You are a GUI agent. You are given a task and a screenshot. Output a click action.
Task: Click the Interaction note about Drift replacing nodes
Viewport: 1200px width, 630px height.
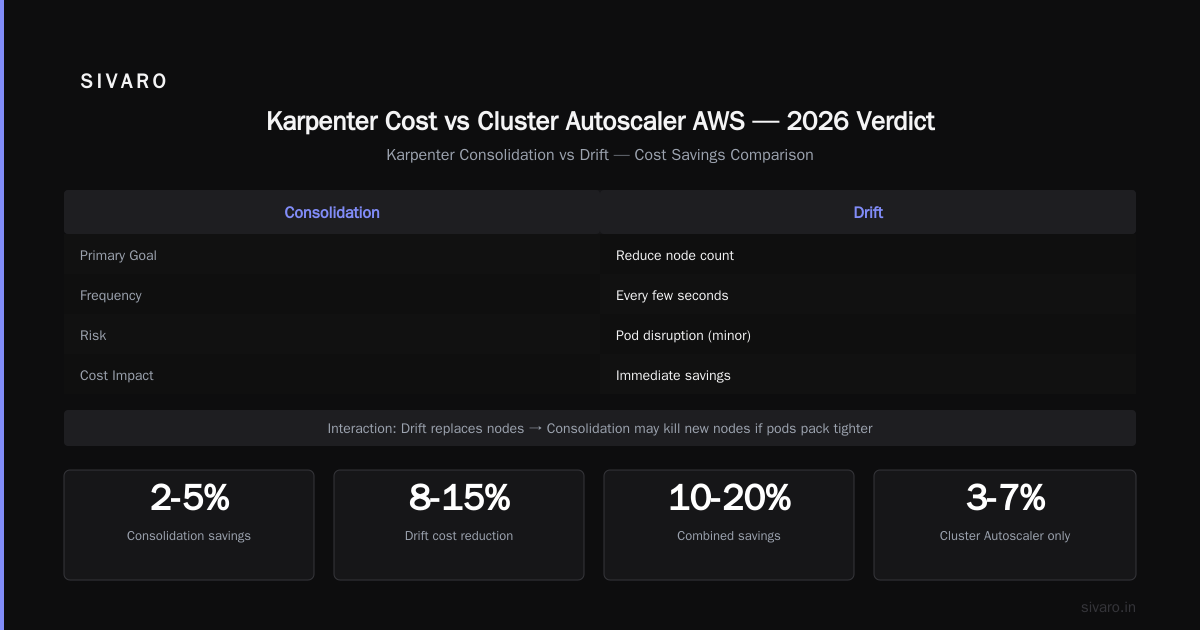[x=600, y=428]
